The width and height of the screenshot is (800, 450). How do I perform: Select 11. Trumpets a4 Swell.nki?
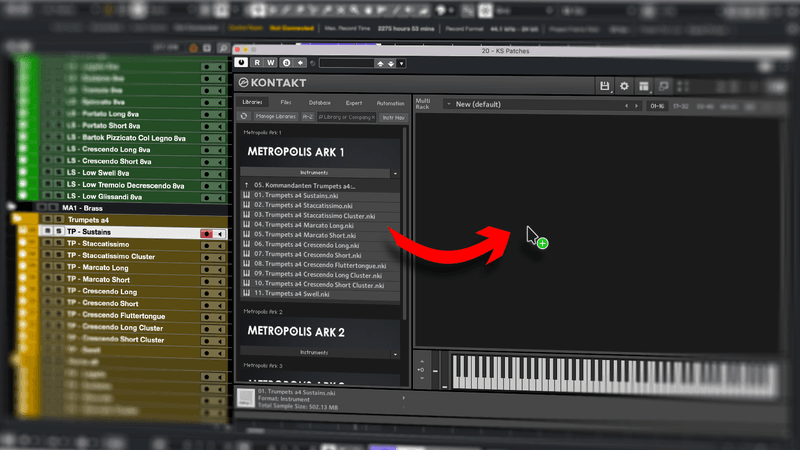(x=320, y=294)
